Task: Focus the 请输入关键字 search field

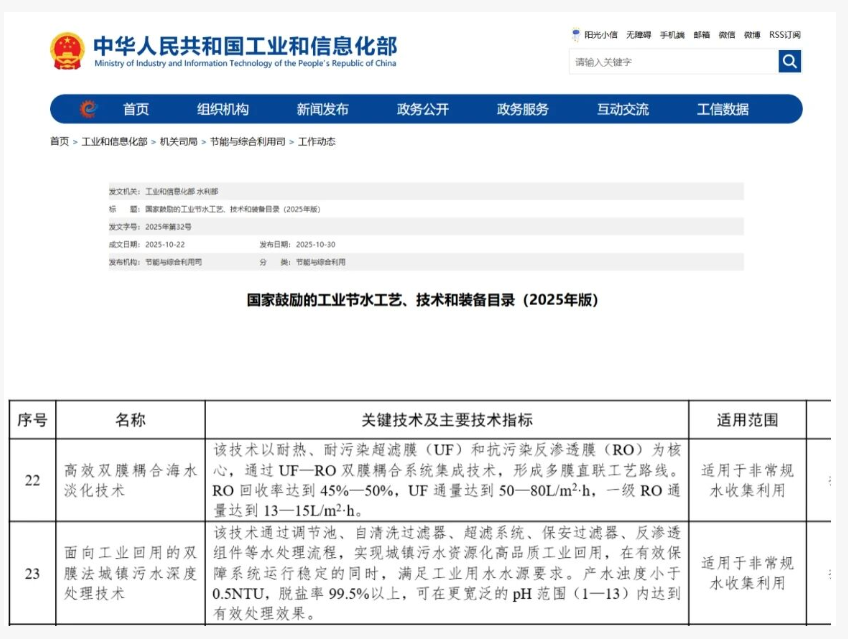Action: pyautogui.click(x=673, y=62)
